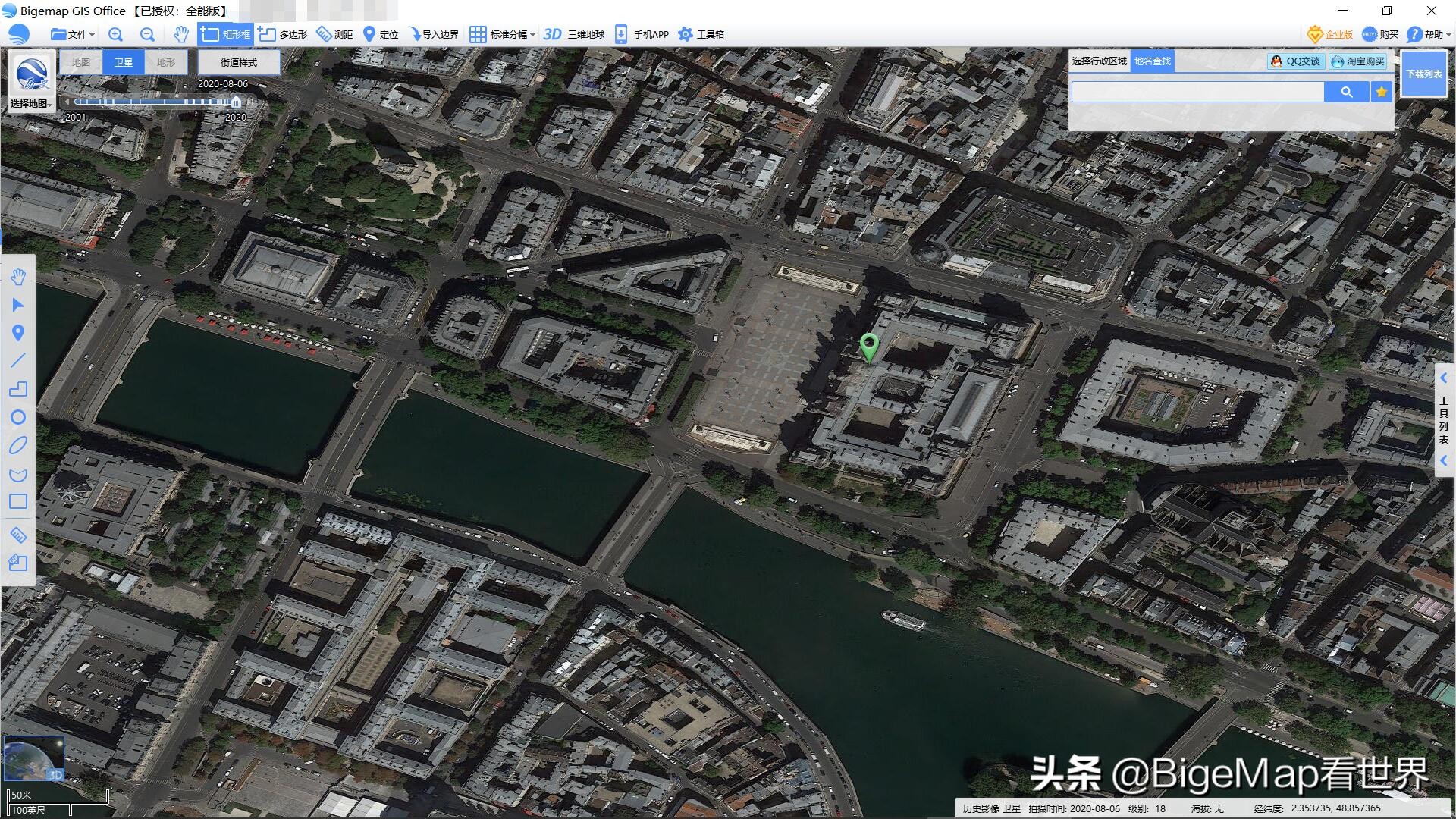The height and width of the screenshot is (819, 1456).
Task: Select the pan hand tool in top toolbar
Action: 180,34
